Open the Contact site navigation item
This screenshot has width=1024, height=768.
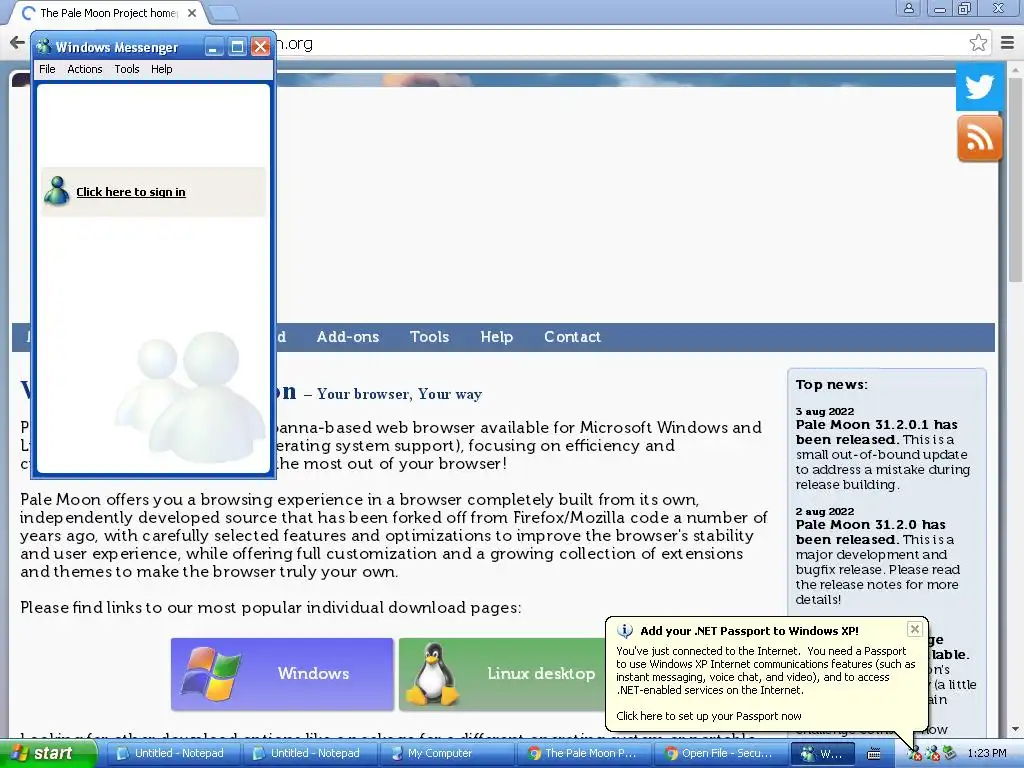(572, 337)
